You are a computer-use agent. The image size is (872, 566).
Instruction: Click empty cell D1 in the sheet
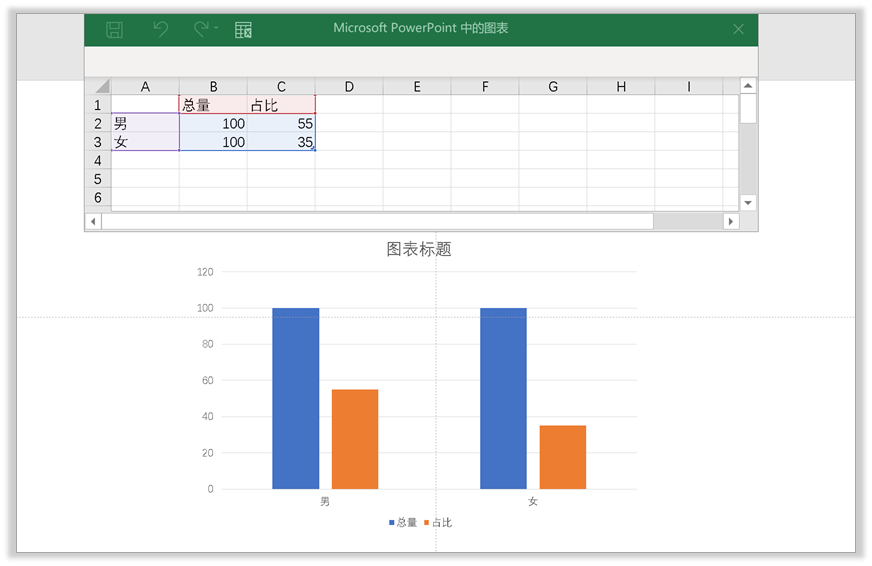pos(349,105)
